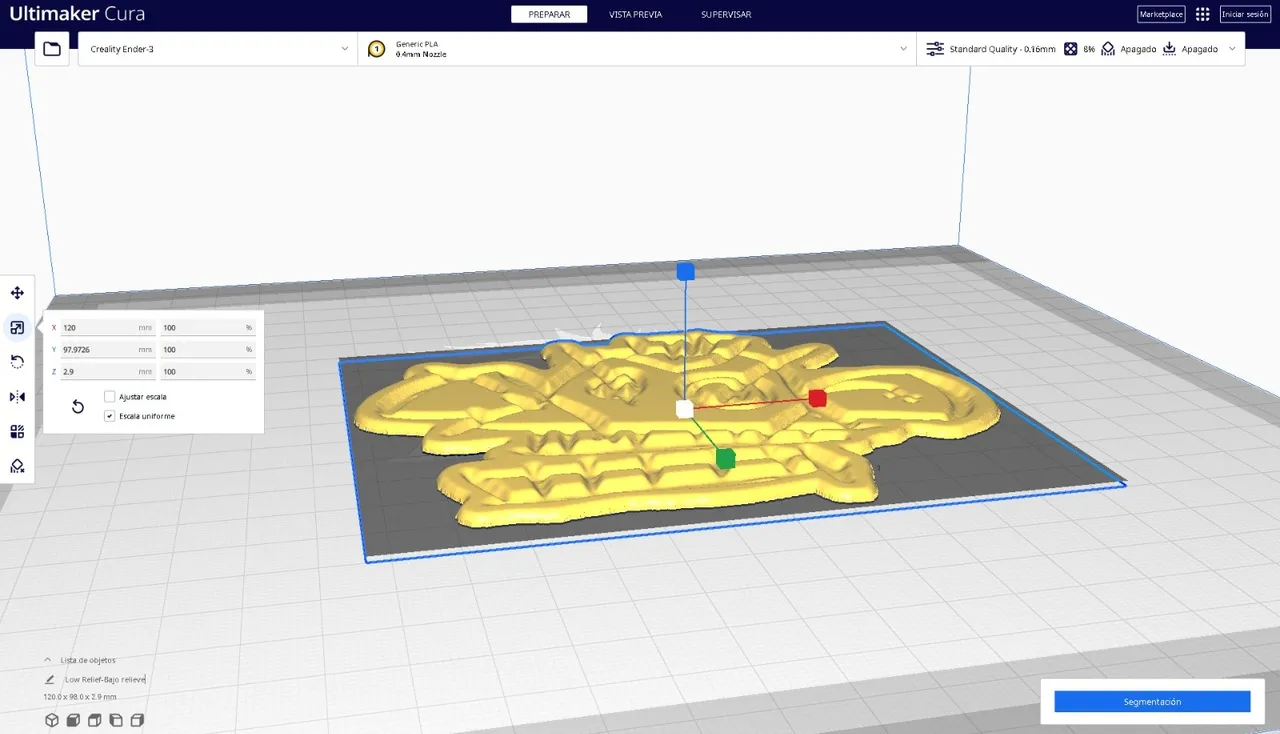Open the Marketplace button

pyautogui.click(x=1161, y=14)
